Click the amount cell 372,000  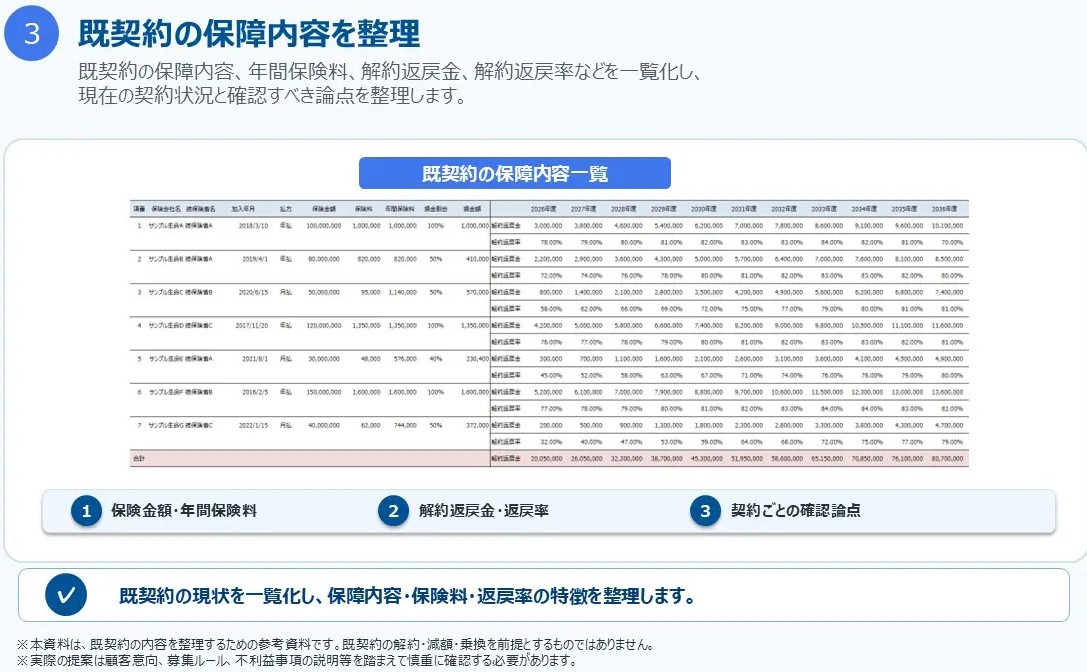(x=477, y=425)
